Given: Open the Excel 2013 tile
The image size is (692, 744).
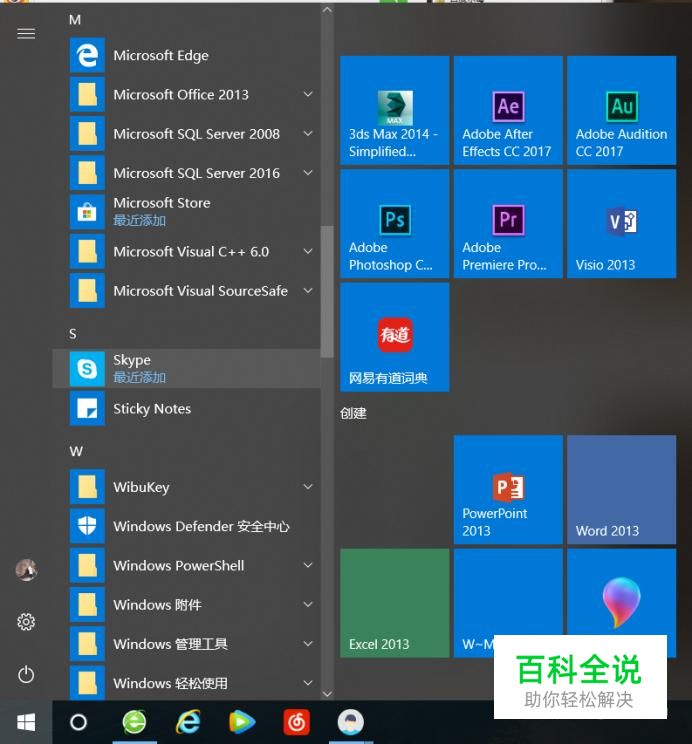Looking at the screenshot, I should [394, 603].
